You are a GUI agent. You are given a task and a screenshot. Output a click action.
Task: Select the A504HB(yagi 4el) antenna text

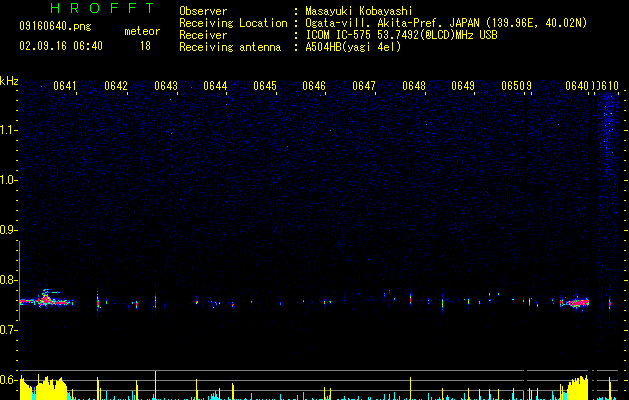click(x=353, y=47)
